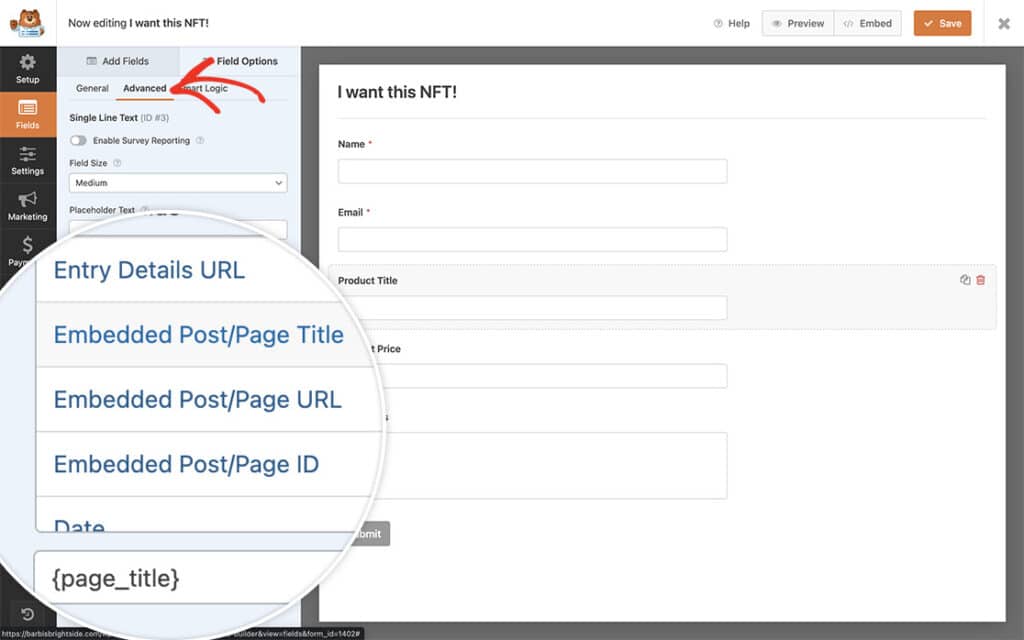This screenshot has width=1024, height=640.
Task: Open the Marketing sidebar section
Action: point(27,207)
